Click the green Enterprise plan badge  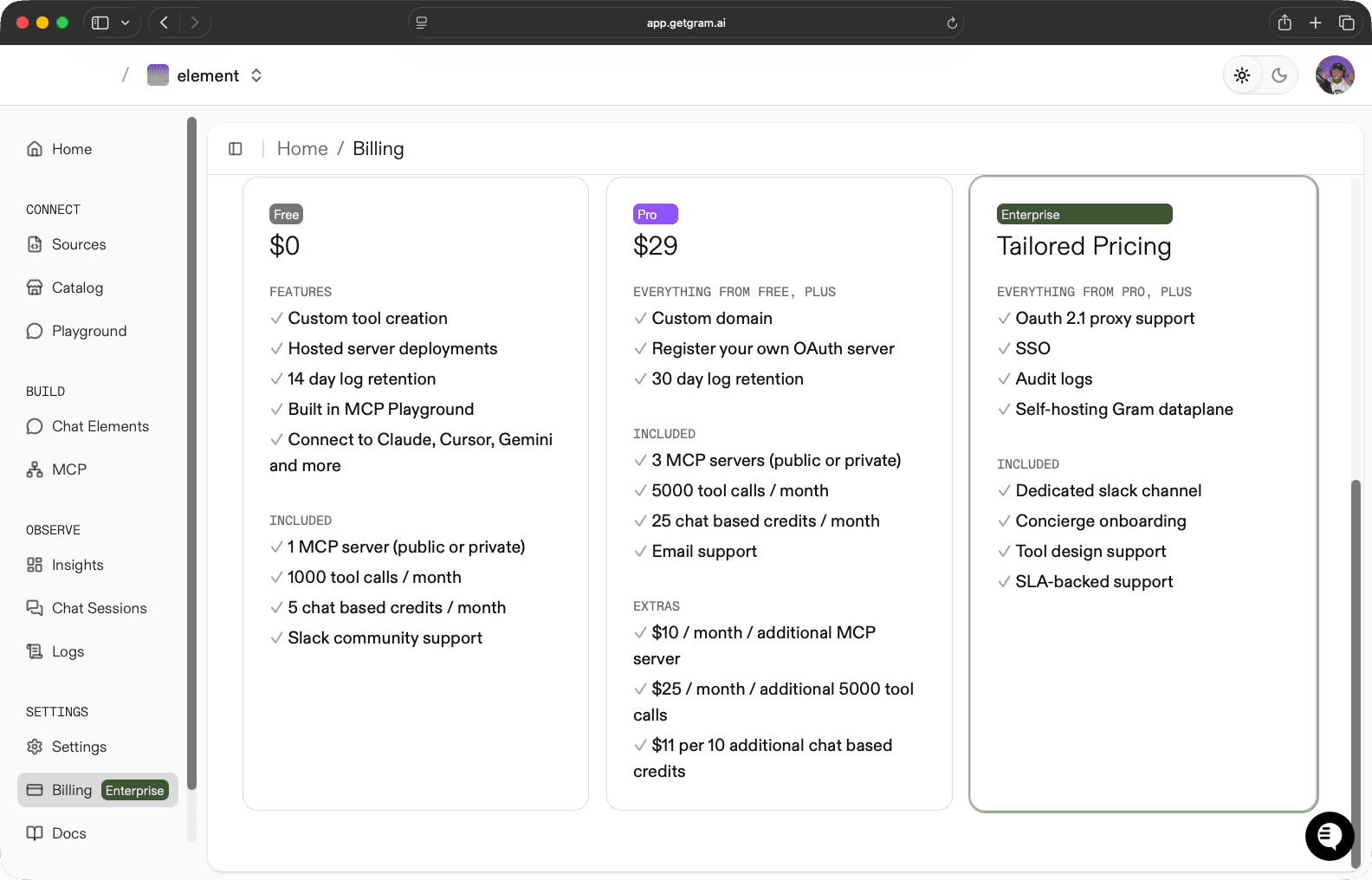click(x=1084, y=214)
